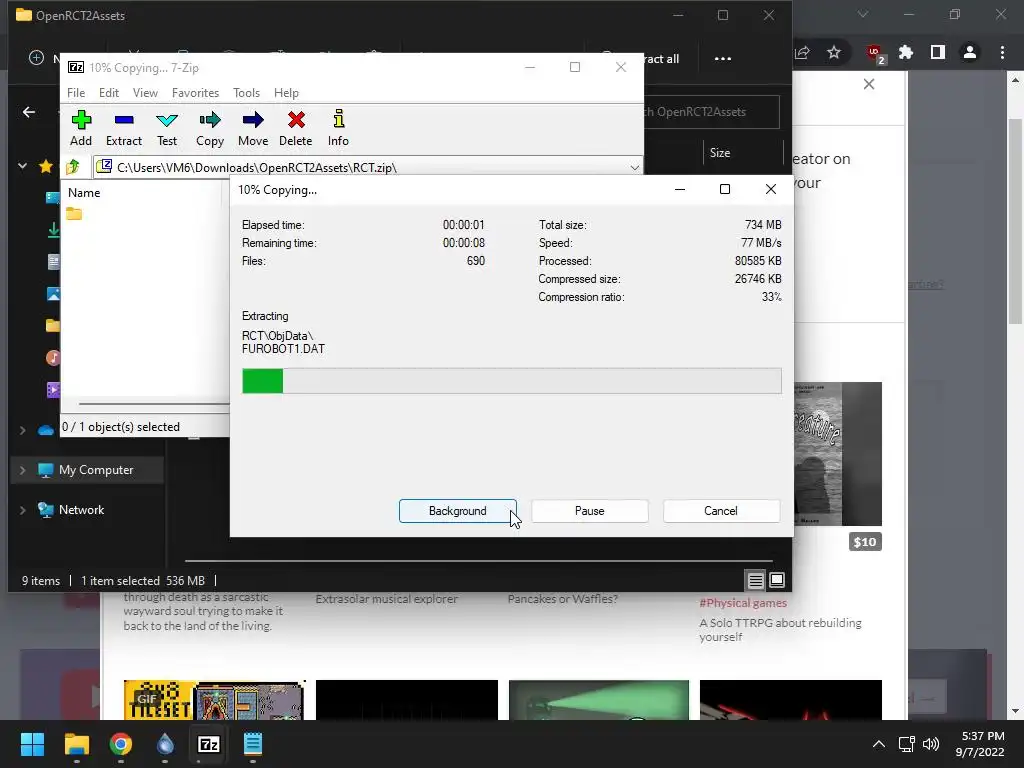Switch Explorer to large icons view
Image resolution: width=1024 pixels, height=768 pixels.
(777, 580)
